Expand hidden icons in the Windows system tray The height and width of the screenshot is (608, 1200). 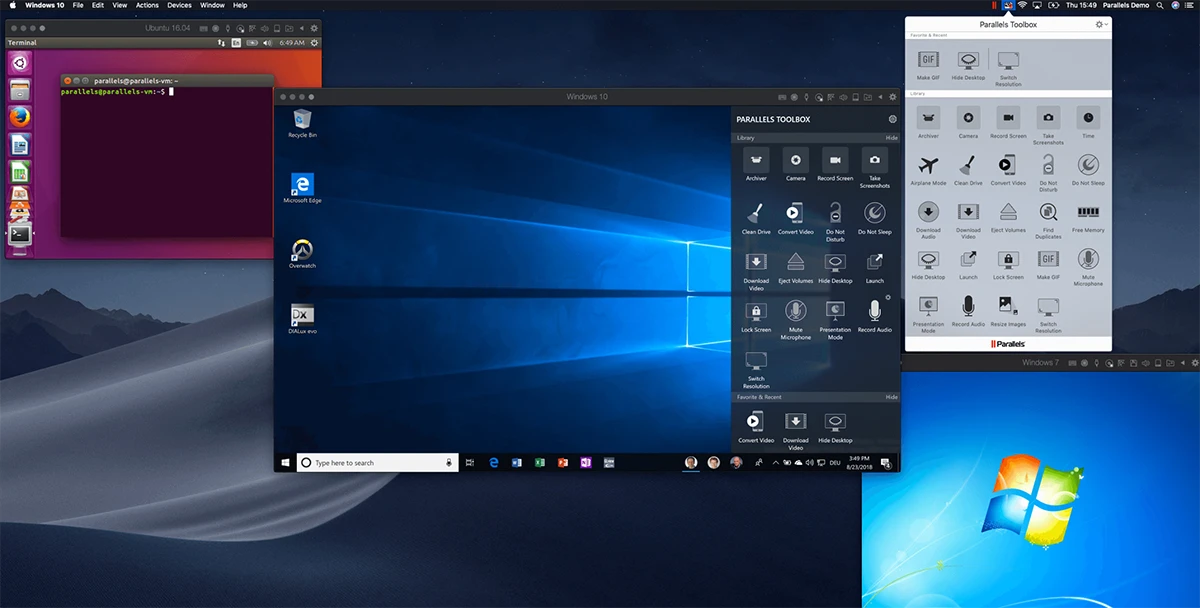point(777,463)
